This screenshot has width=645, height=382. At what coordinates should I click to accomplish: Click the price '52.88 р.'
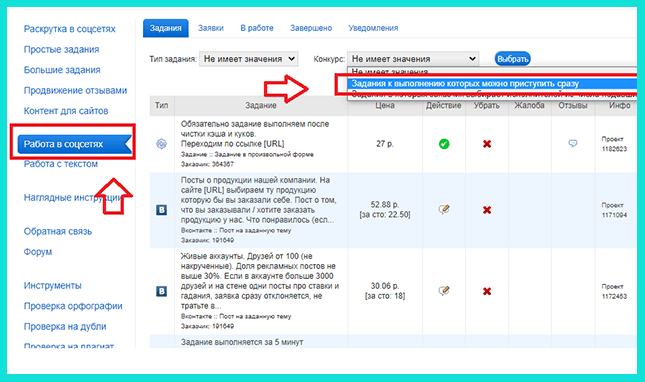(x=385, y=204)
